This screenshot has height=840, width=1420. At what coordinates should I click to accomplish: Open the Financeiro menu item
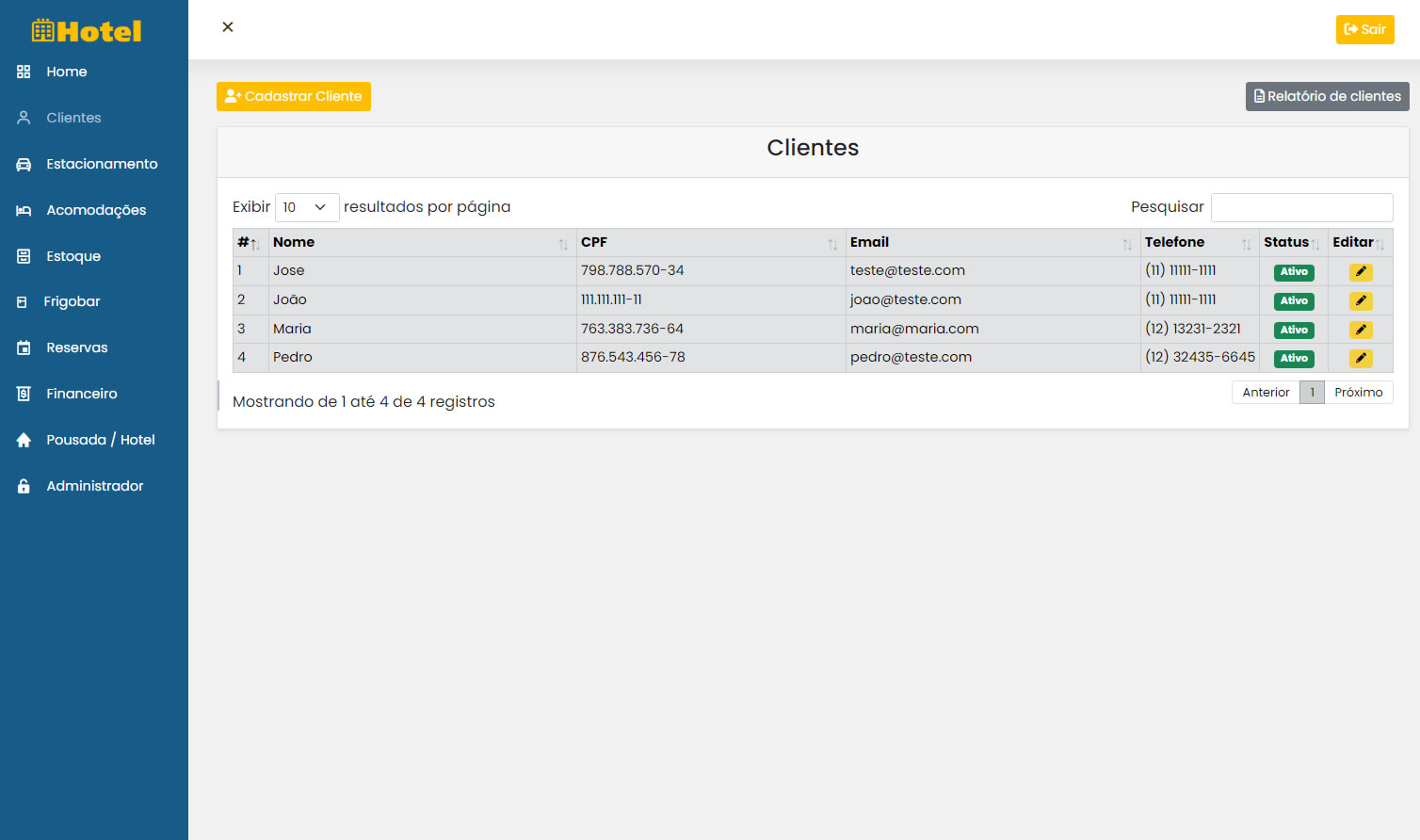point(81,394)
